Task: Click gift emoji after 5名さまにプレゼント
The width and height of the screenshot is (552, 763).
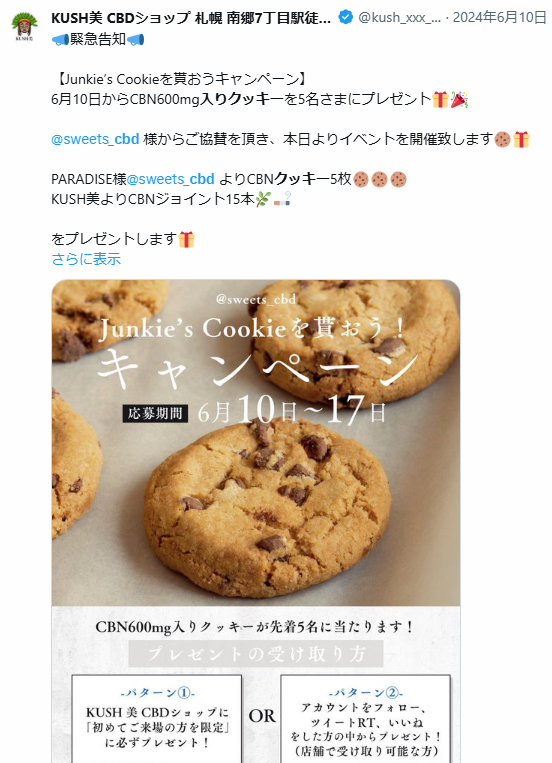Action: (440, 99)
